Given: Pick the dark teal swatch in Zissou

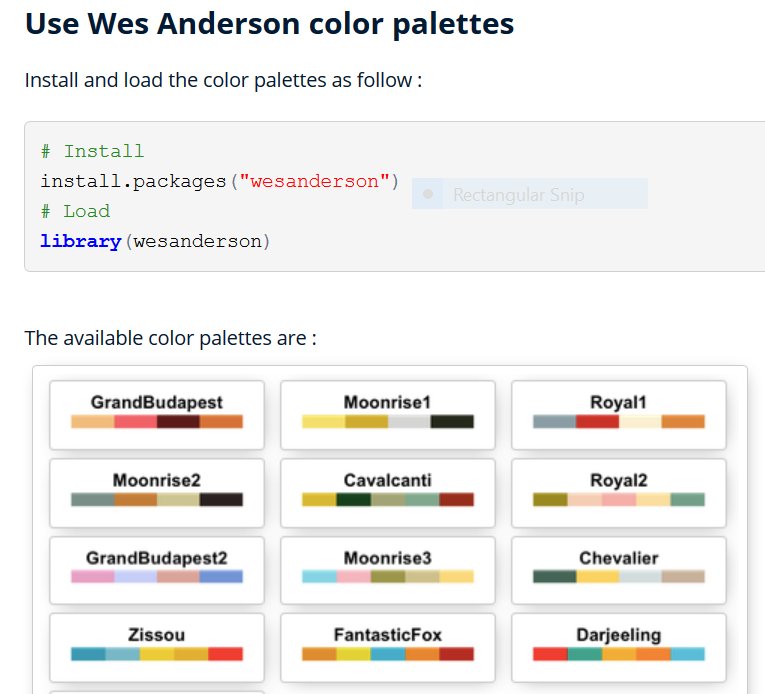Looking at the screenshot, I should [88, 654].
